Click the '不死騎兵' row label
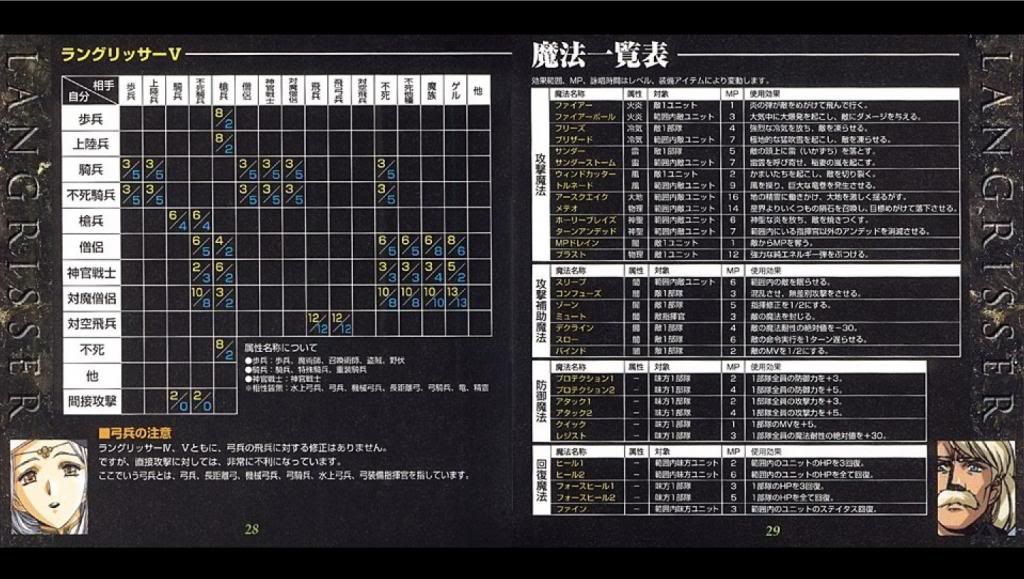1024x579 pixels. coord(91,195)
